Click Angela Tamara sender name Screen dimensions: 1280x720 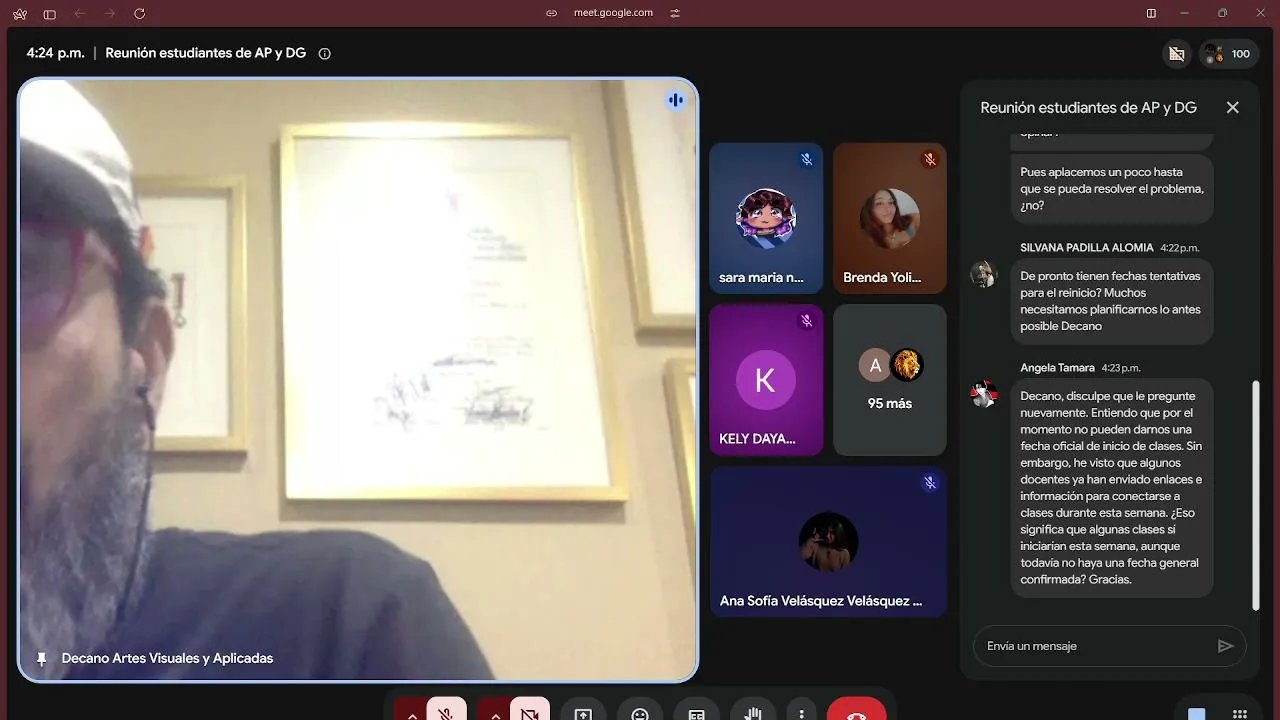(x=1057, y=368)
